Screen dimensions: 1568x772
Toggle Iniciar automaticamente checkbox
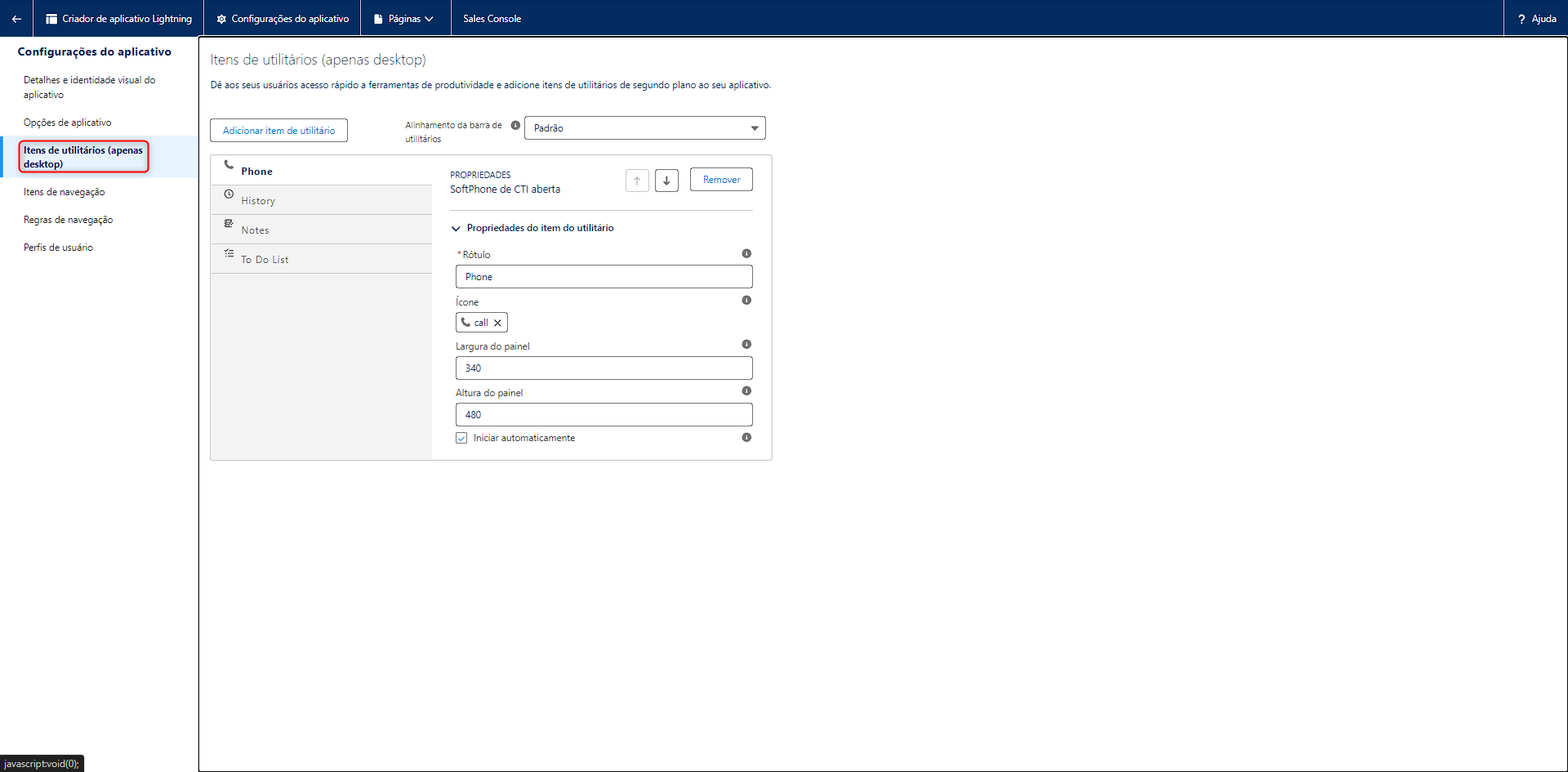coord(461,438)
